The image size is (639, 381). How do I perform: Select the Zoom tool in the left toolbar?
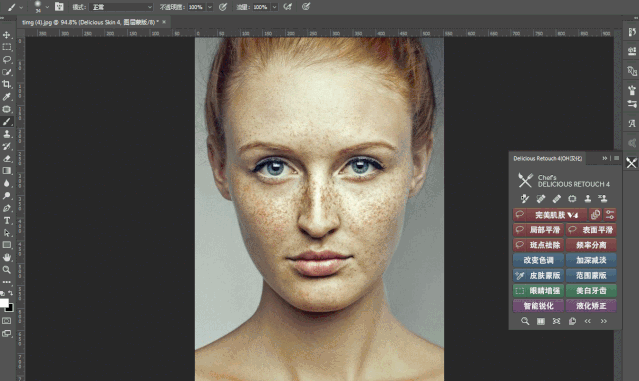click(x=7, y=270)
